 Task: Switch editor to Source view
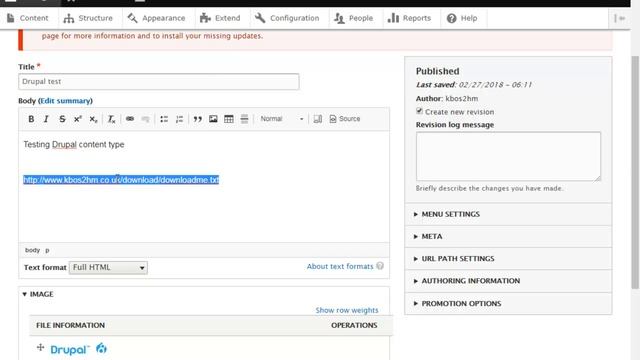click(x=345, y=119)
